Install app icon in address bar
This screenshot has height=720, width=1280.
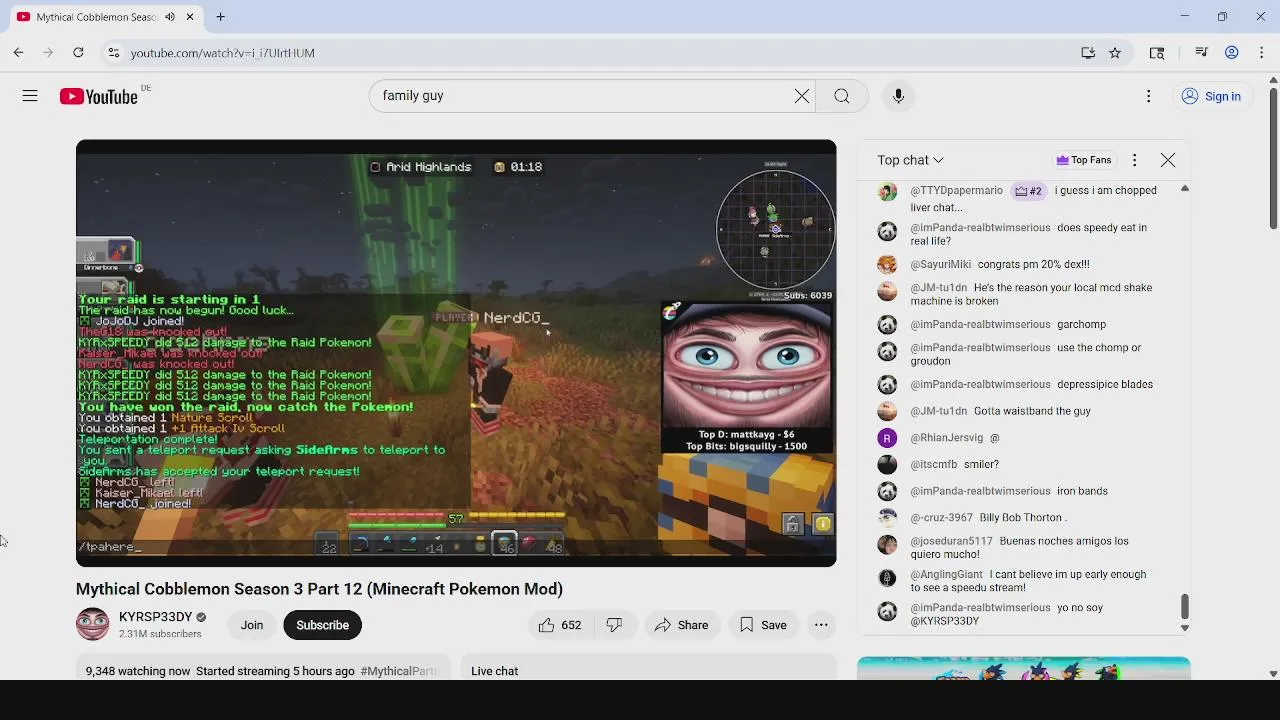(x=1088, y=53)
